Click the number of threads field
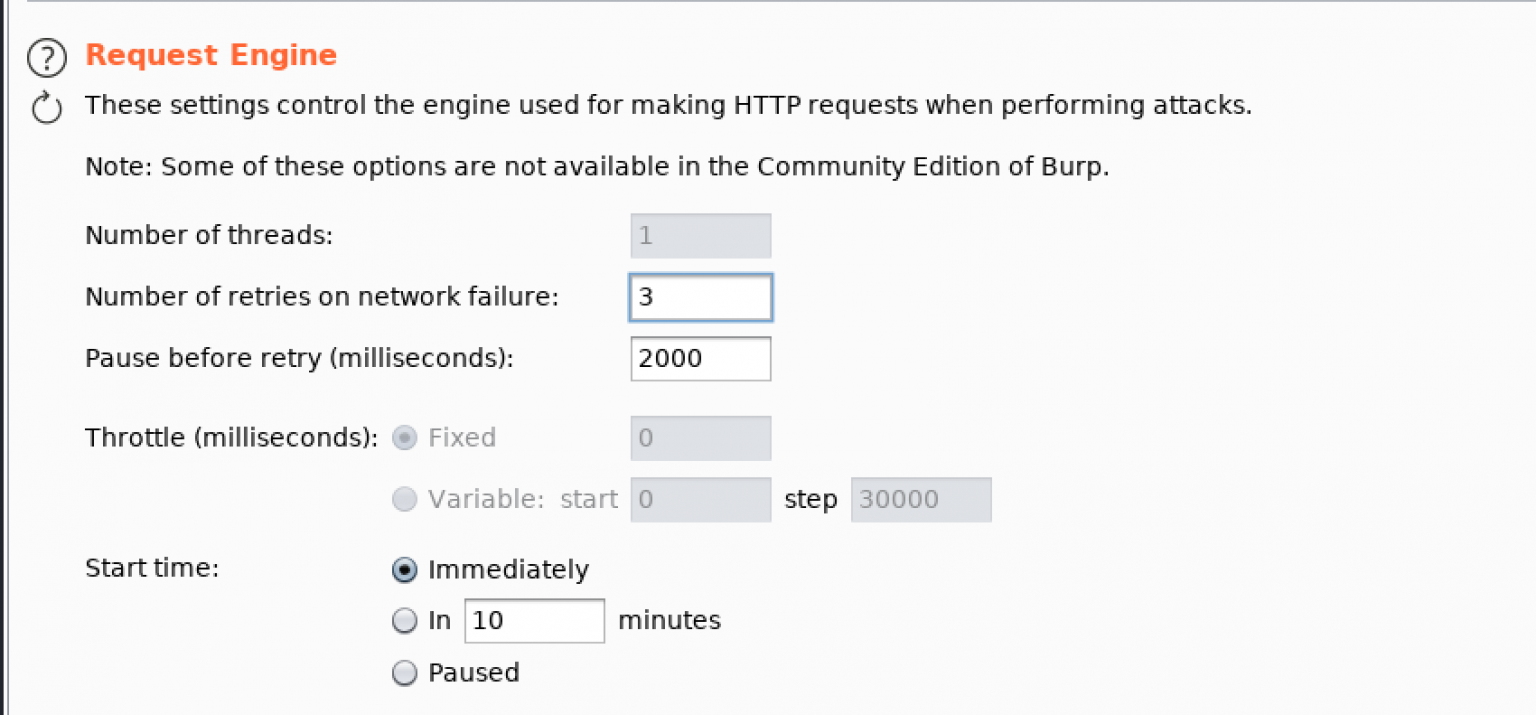This screenshot has width=1536, height=715. pyautogui.click(x=700, y=235)
